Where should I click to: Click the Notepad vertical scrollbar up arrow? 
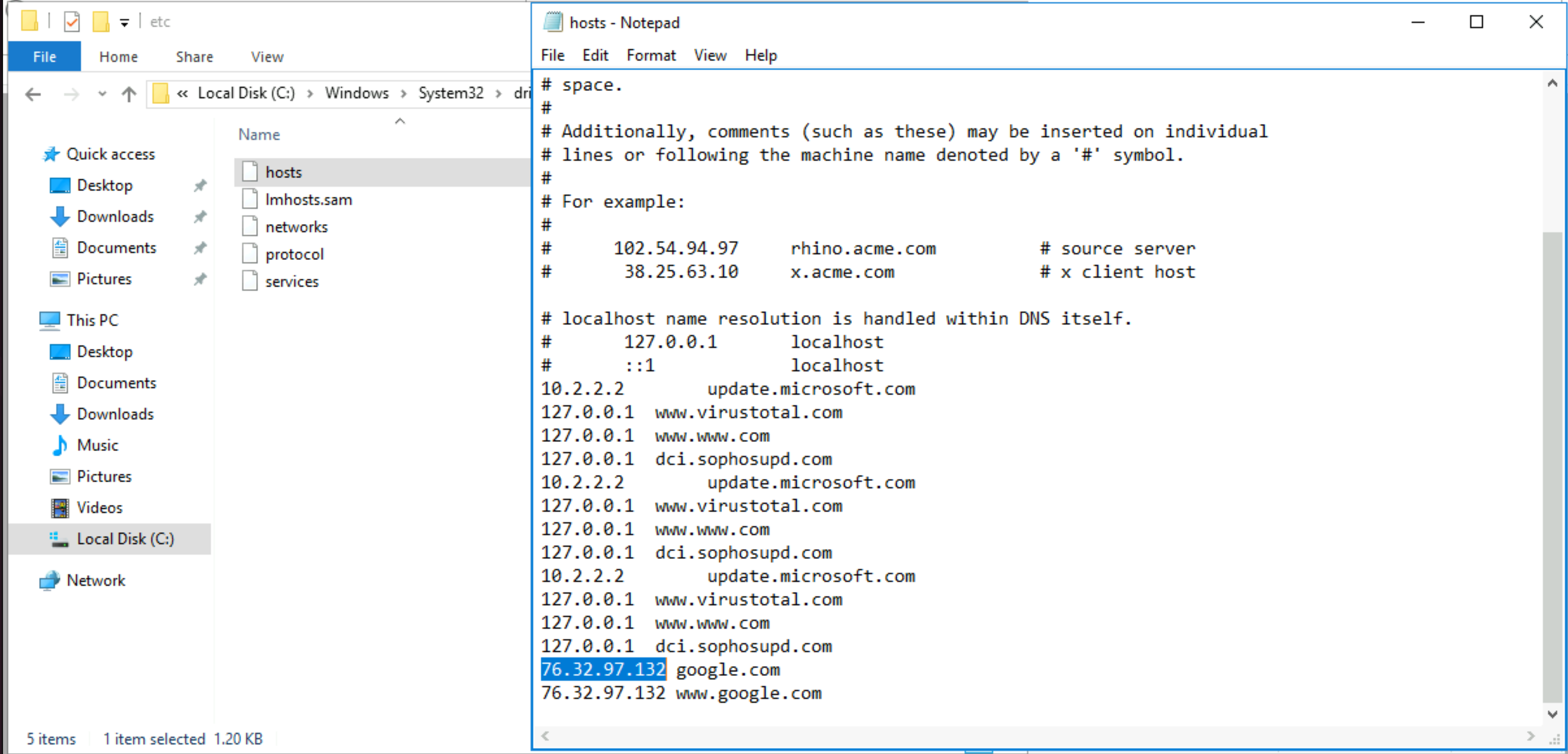[1553, 83]
